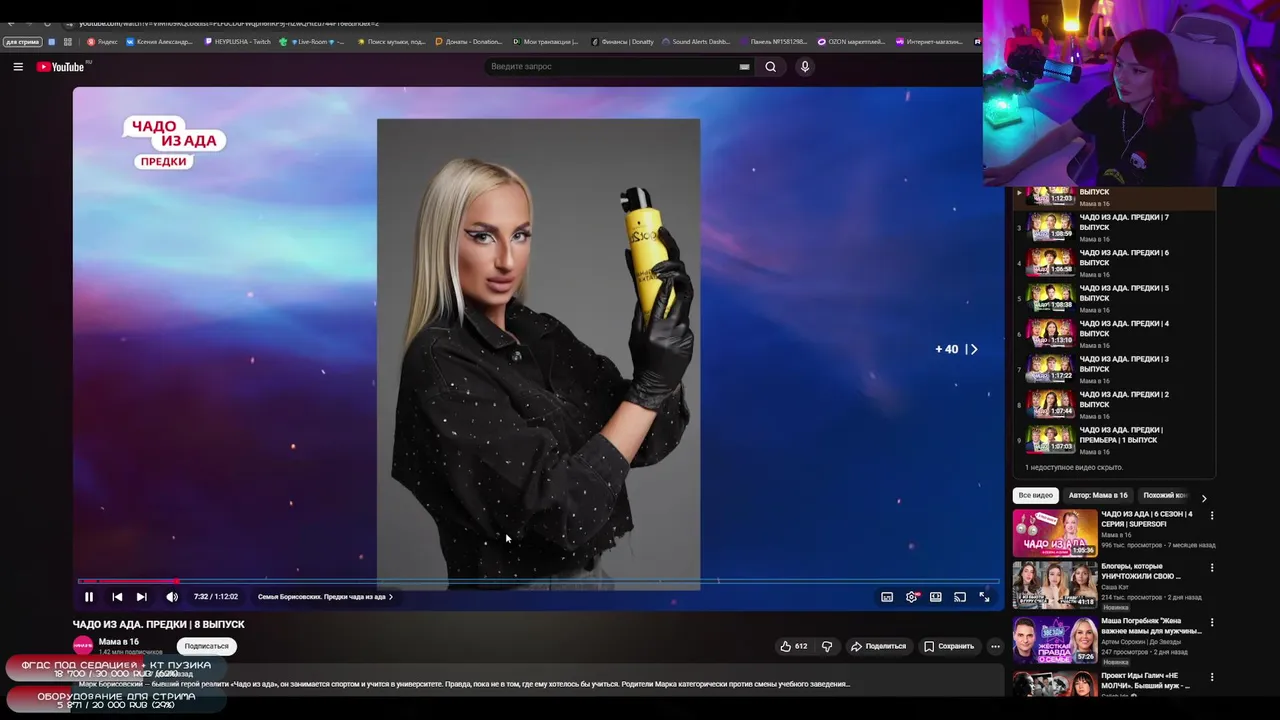Click the browser back arrow
This screenshot has width=1280, height=720.
(x=11, y=23)
